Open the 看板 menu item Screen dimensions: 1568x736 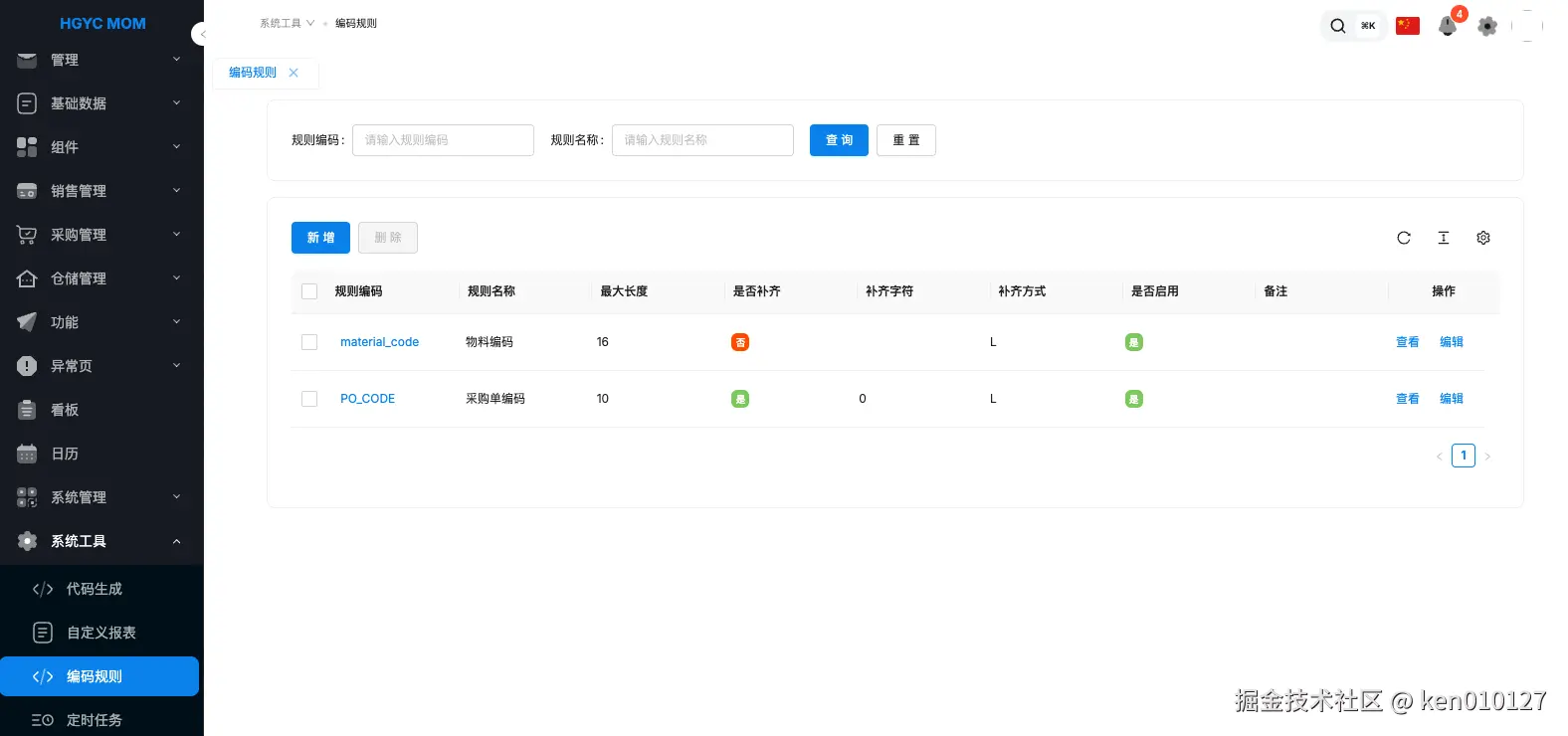tap(99, 410)
